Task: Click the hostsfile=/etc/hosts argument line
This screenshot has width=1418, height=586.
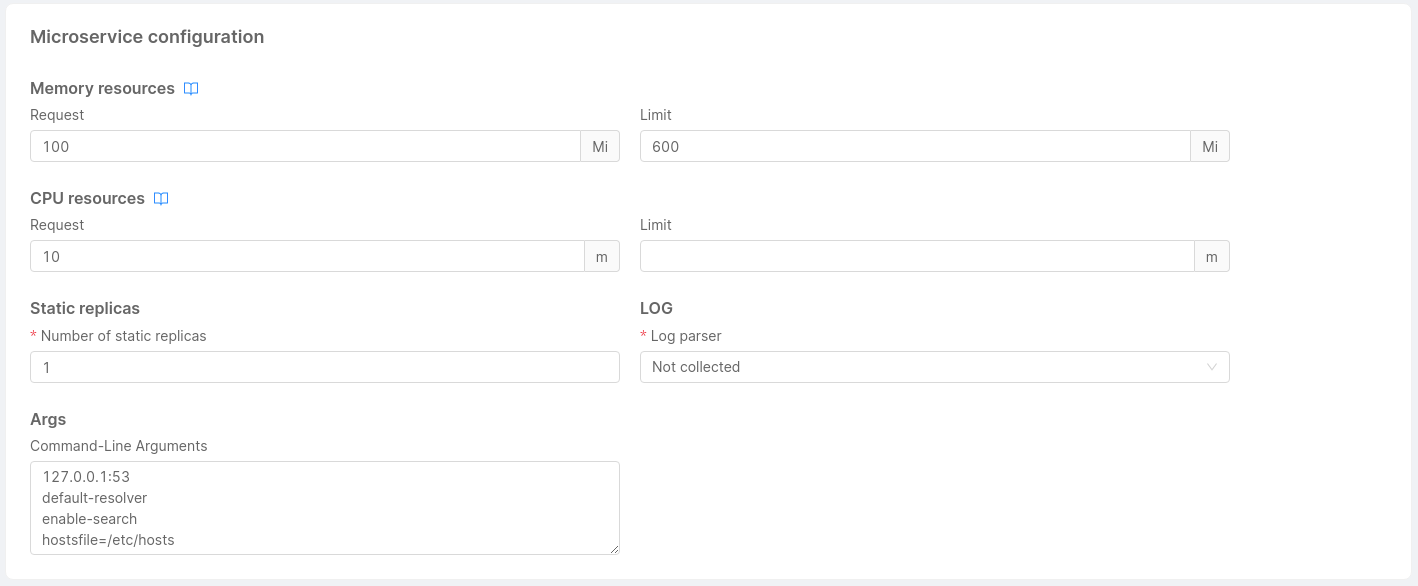Action: click(108, 540)
